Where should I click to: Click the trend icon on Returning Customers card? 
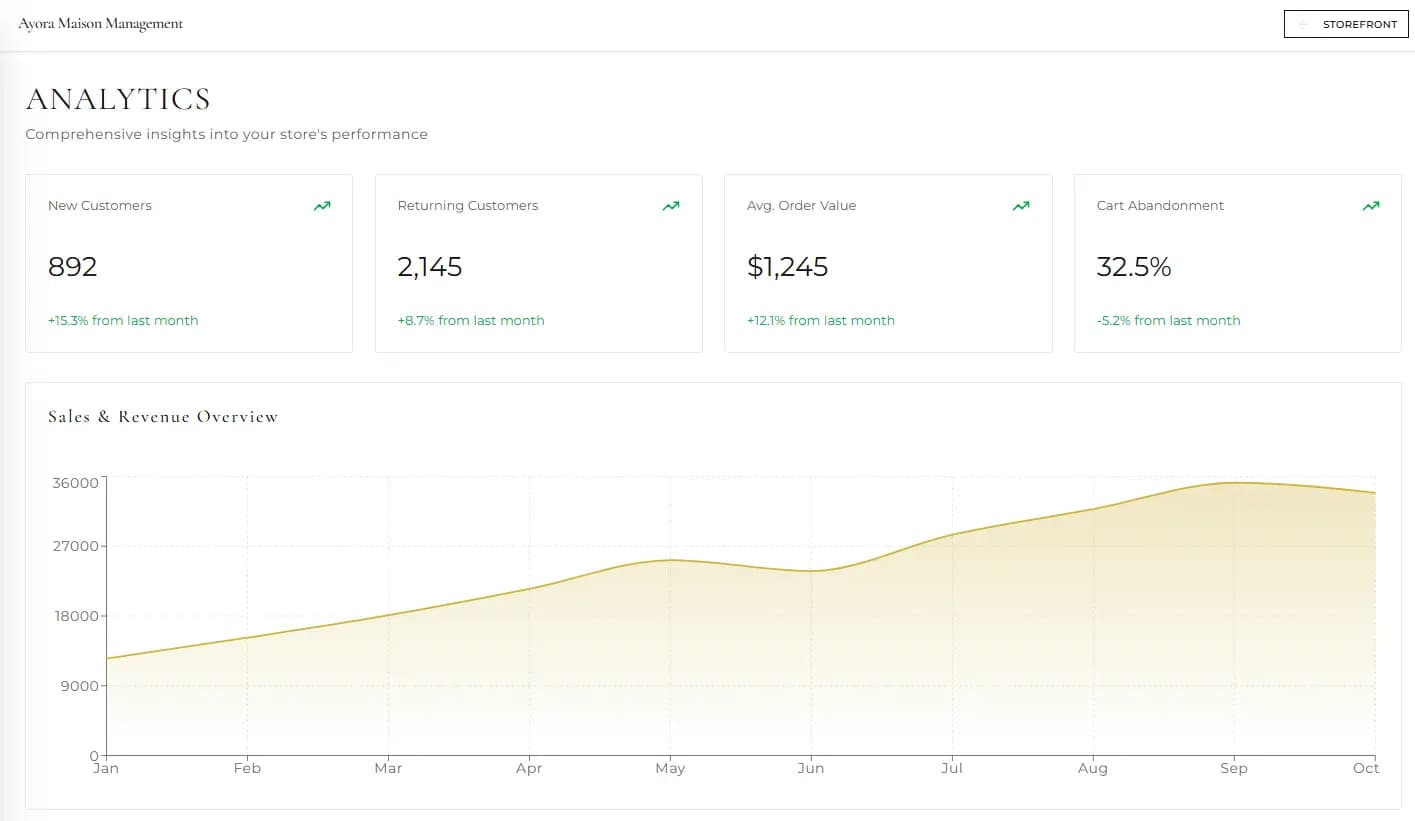click(x=671, y=206)
